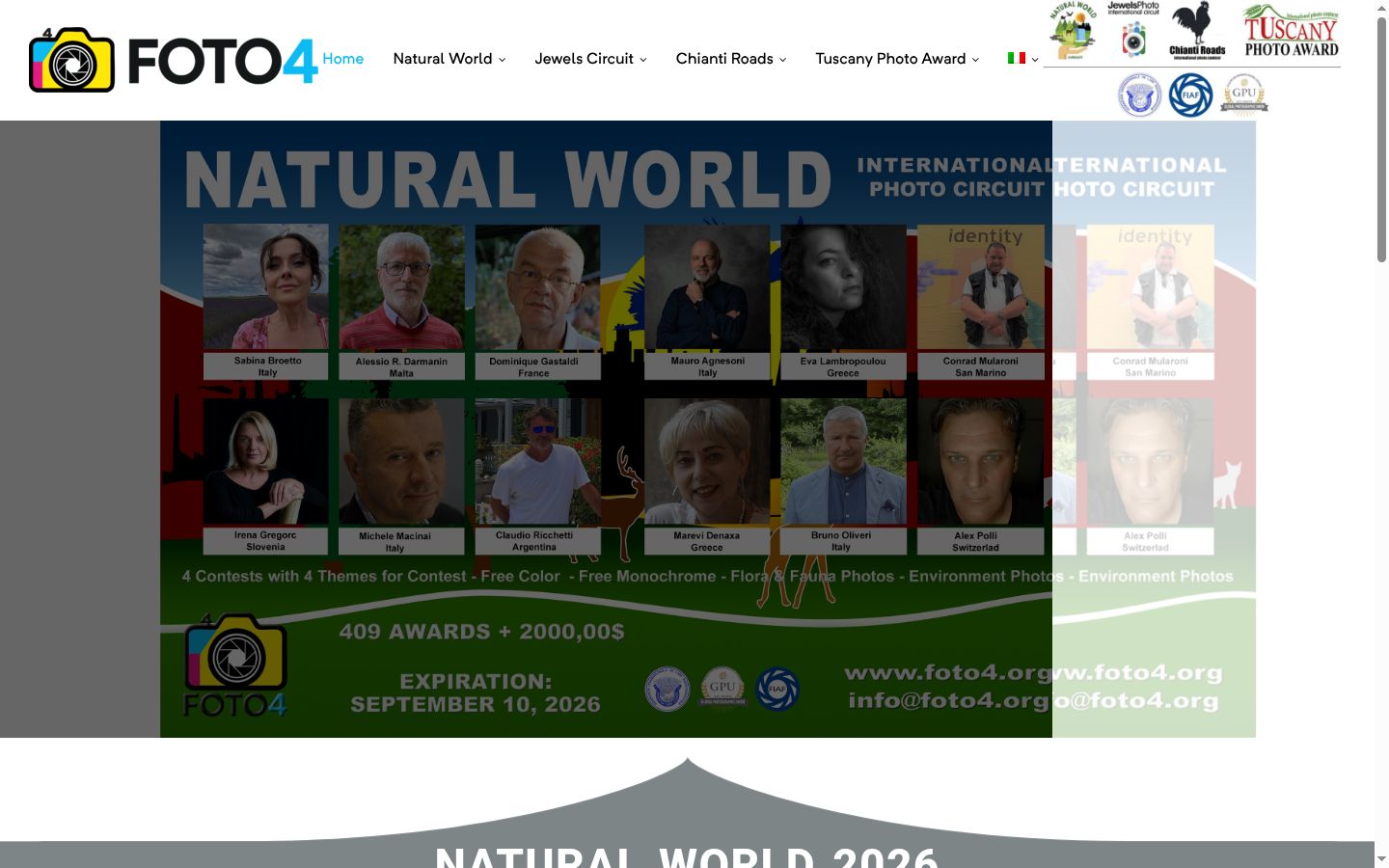Click the GPU badge inside the banner
This screenshot has height=868, width=1389.
(722, 688)
